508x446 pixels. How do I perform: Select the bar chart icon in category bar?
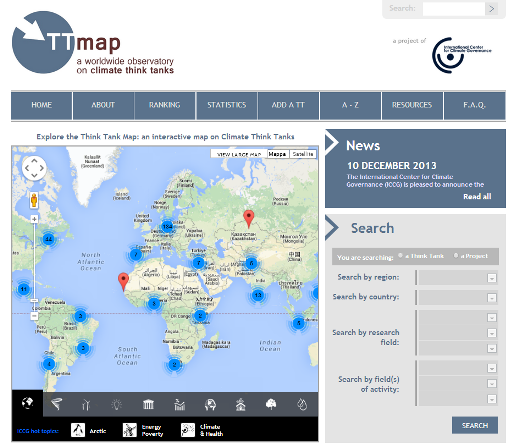(x=179, y=405)
